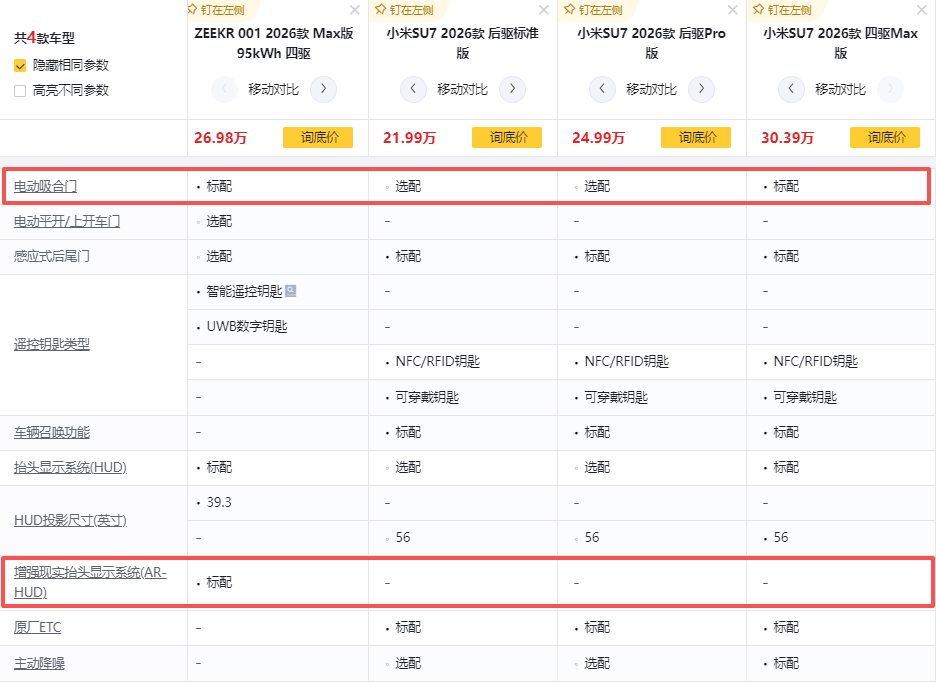Screen dimensions: 936x682
Task: Select 可穿戴钥匙 in 四驱Max版 column
Action: [x=805, y=397]
